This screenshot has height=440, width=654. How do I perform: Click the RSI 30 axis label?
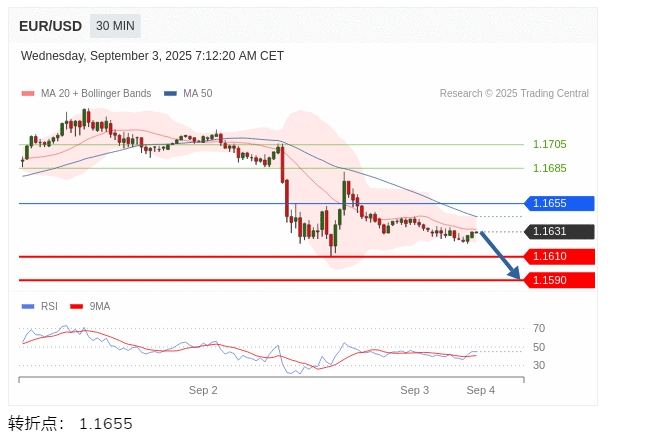tap(539, 365)
